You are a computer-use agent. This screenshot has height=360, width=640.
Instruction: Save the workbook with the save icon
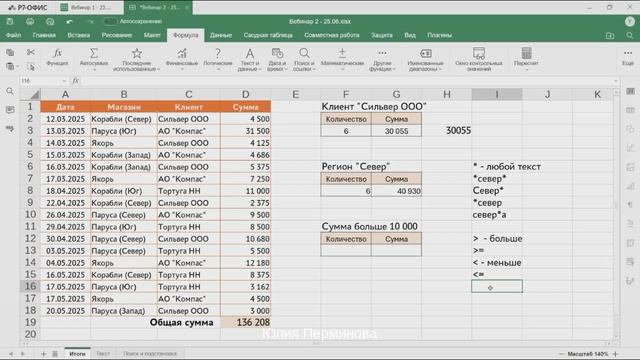pyautogui.click(x=10, y=21)
